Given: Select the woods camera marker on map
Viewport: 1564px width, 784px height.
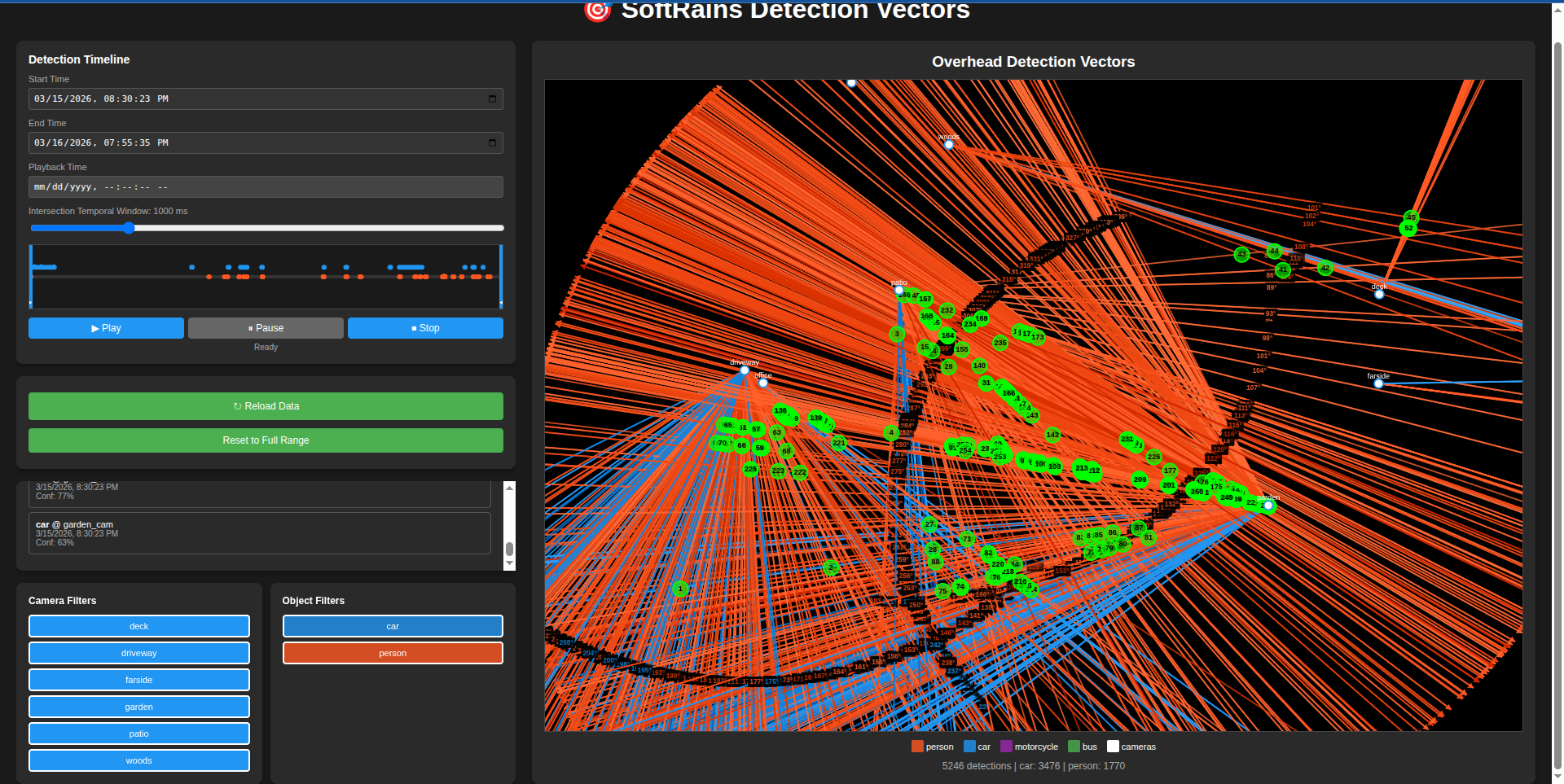Looking at the screenshot, I should point(949,145).
